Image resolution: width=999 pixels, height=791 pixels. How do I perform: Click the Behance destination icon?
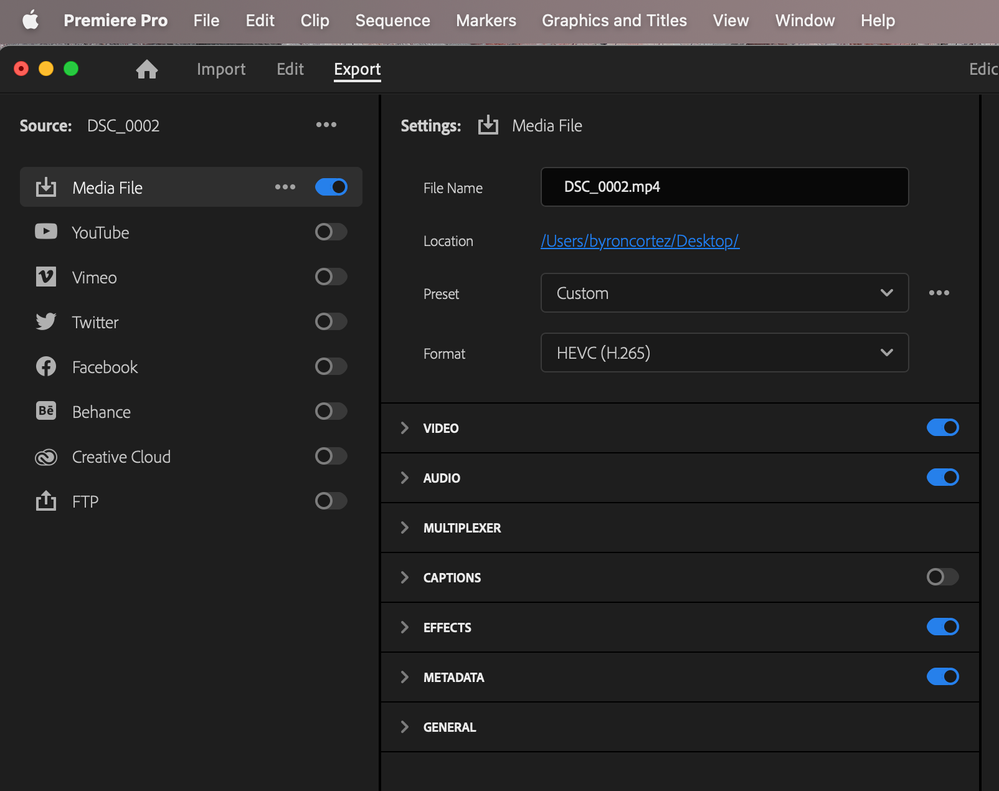coord(46,412)
